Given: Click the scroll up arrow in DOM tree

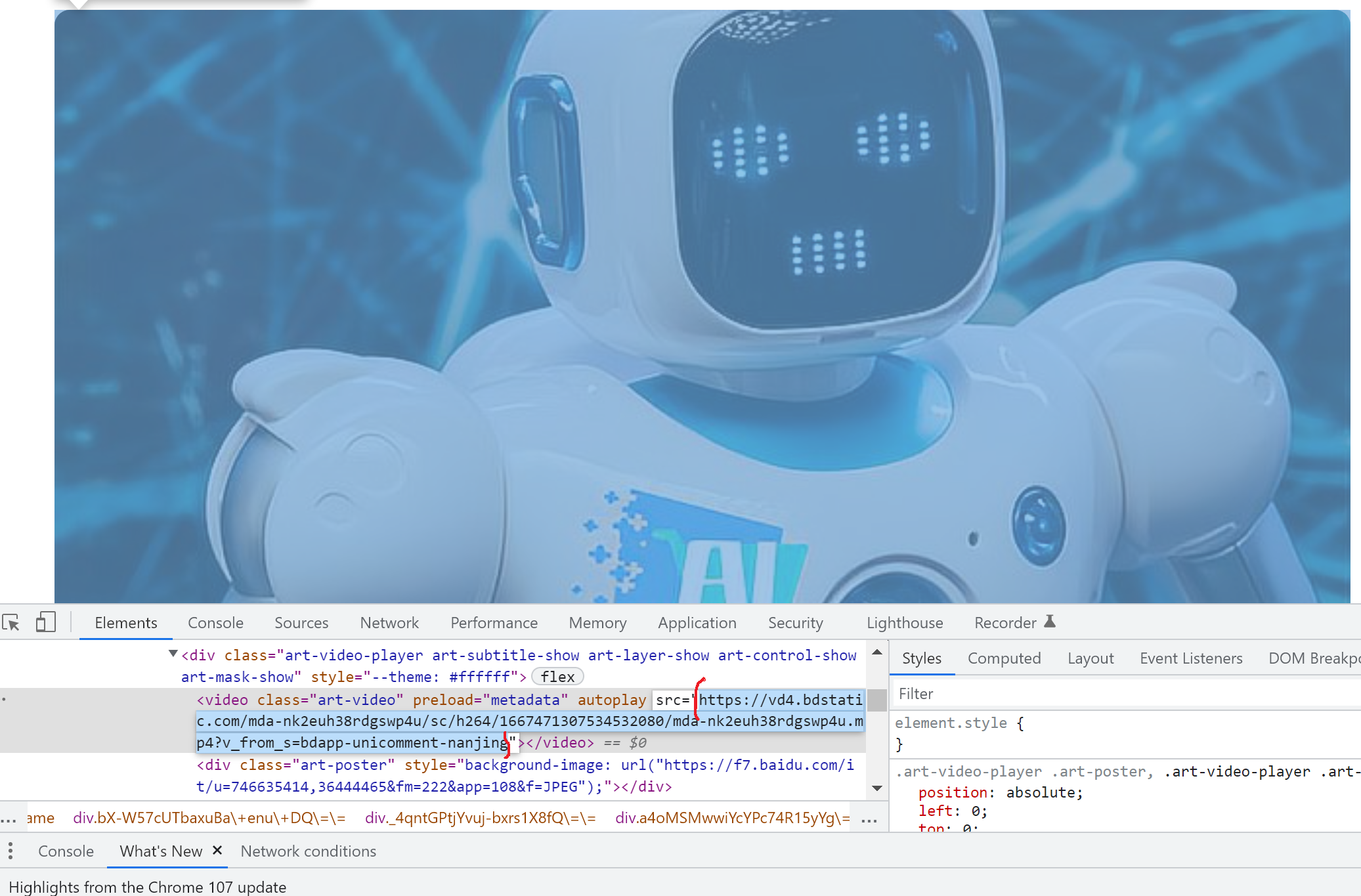Looking at the screenshot, I should [x=876, y=652].
